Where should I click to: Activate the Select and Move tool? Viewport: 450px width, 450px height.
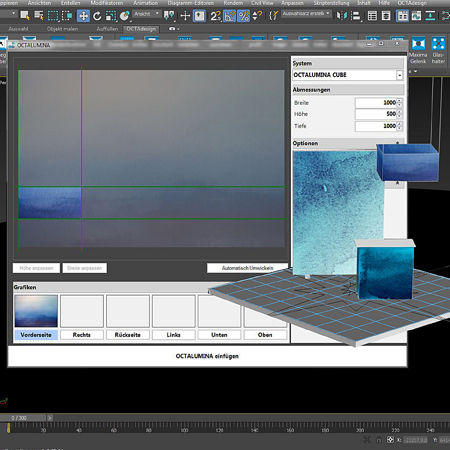[83, 16]
